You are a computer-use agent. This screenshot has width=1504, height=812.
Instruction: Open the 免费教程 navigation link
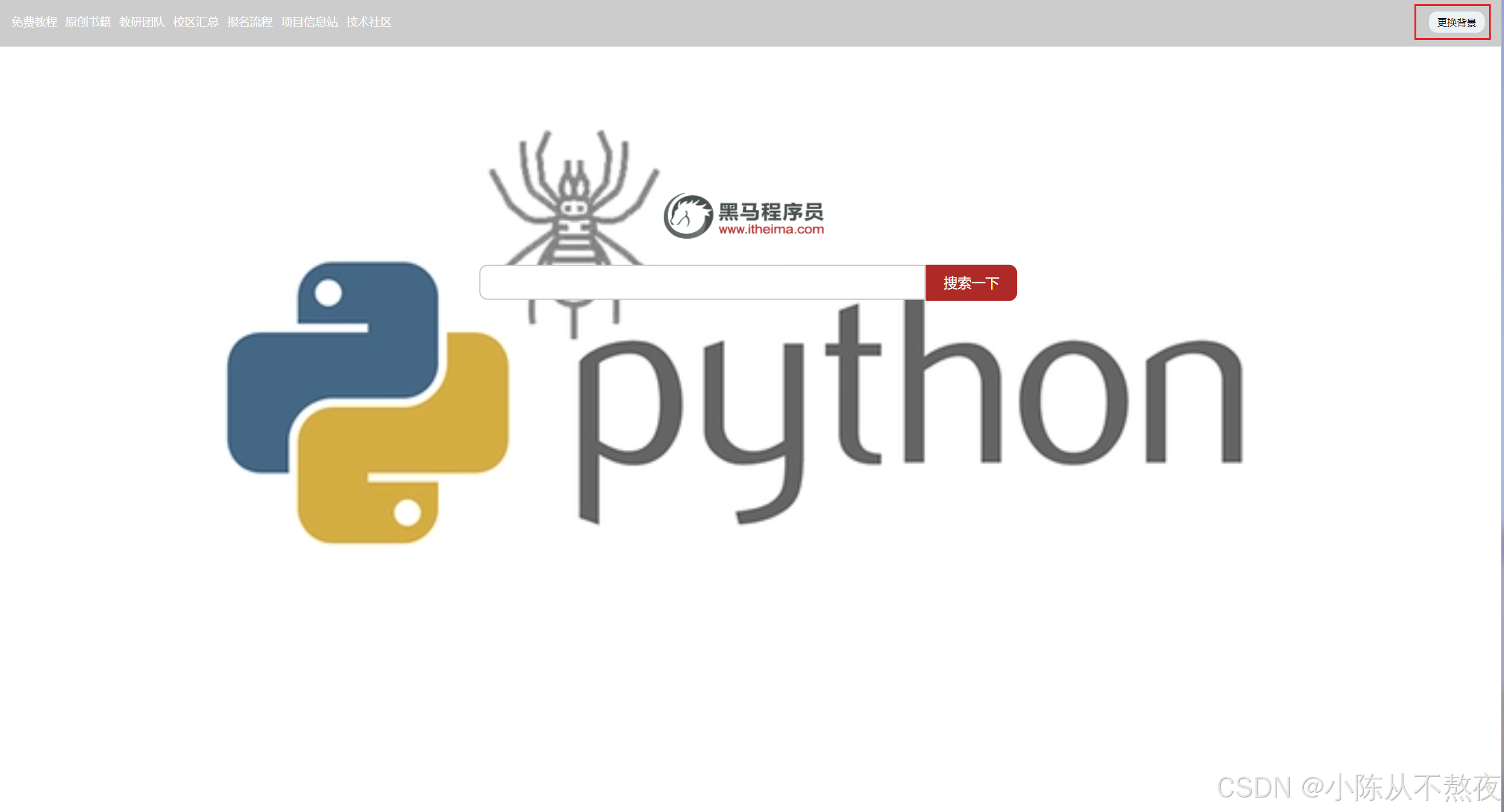(34, 22)
